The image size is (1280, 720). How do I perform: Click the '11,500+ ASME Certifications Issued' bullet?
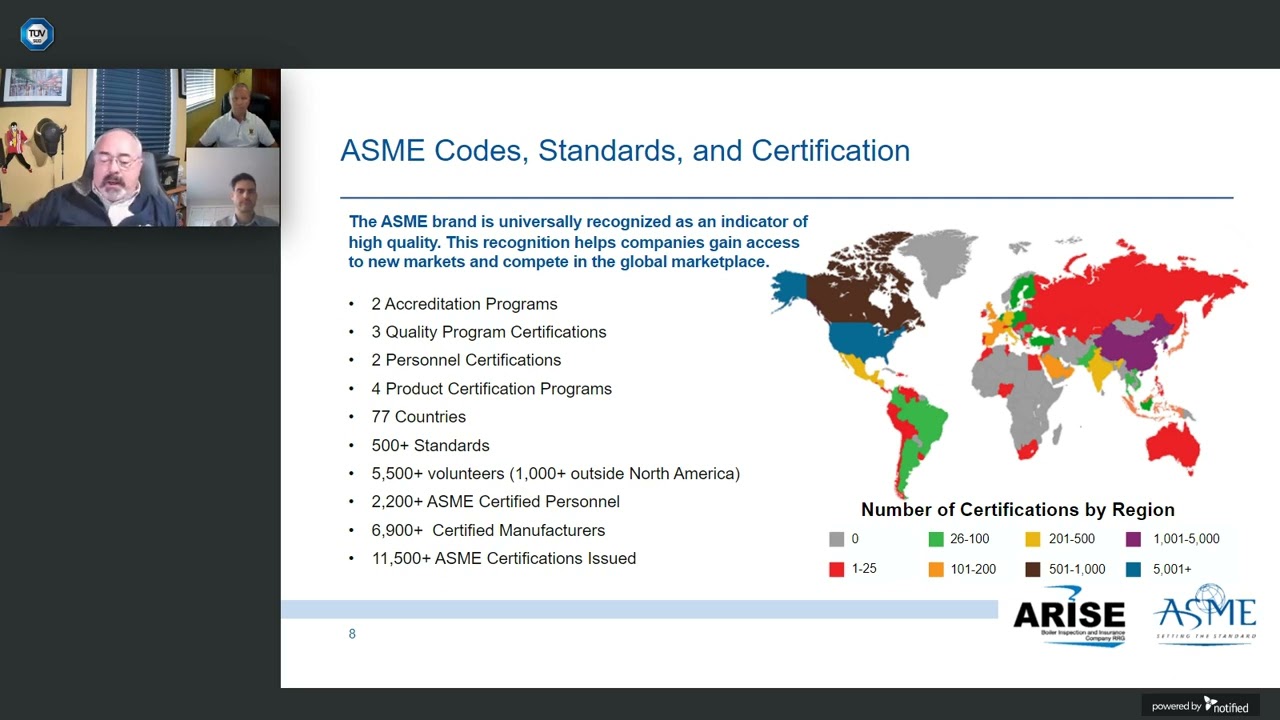(503, 559)
